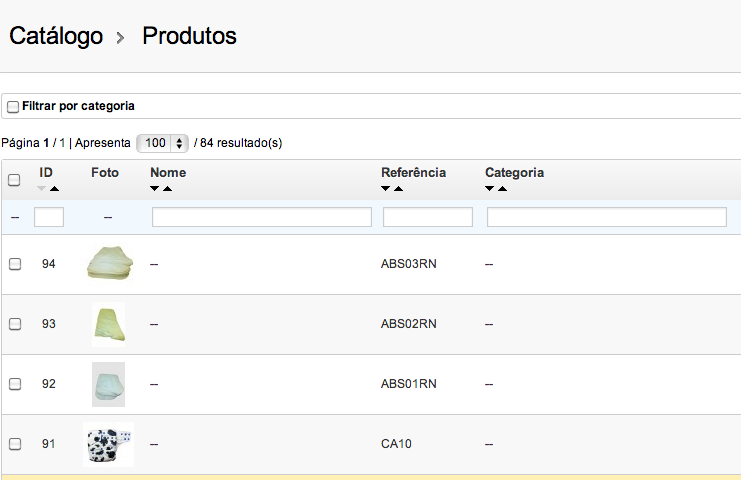Go to Catálogo in the breadcrumb
741x480 pixels.
point(56,36)
